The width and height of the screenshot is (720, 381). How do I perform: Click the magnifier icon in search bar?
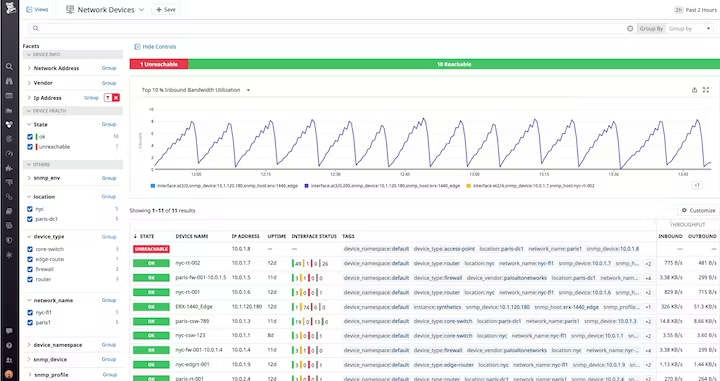coord(35,28)
